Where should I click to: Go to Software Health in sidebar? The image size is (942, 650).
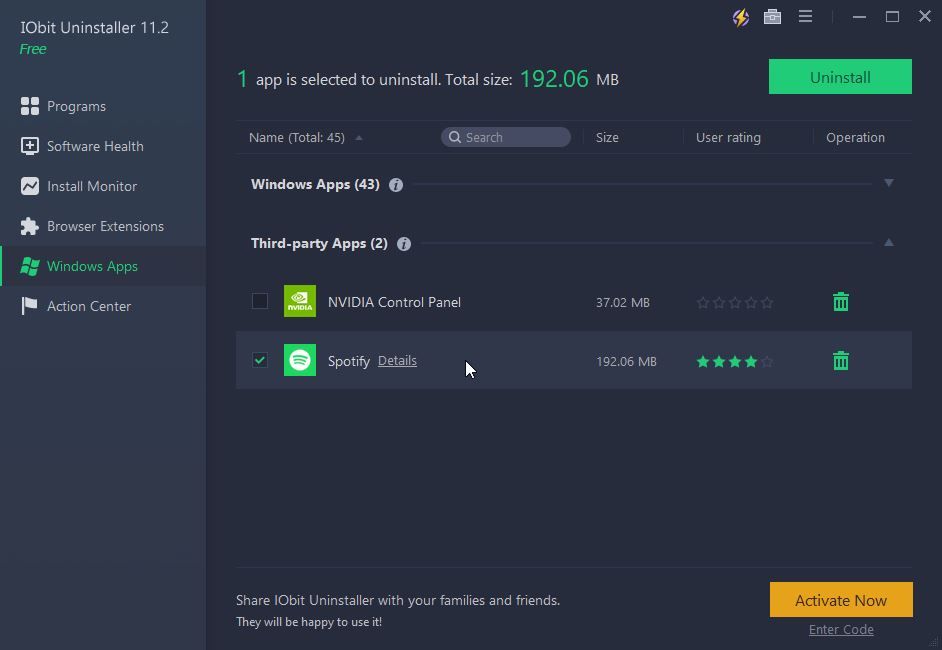[x=95, y=146]
